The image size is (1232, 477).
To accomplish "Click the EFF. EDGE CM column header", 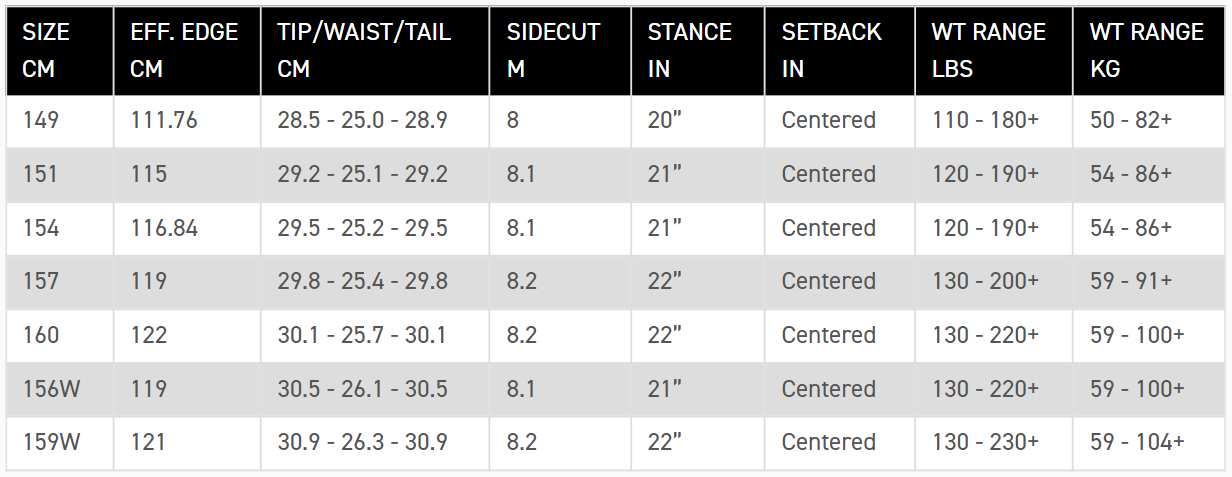I will pyautogui.click(x=185, y=50).
